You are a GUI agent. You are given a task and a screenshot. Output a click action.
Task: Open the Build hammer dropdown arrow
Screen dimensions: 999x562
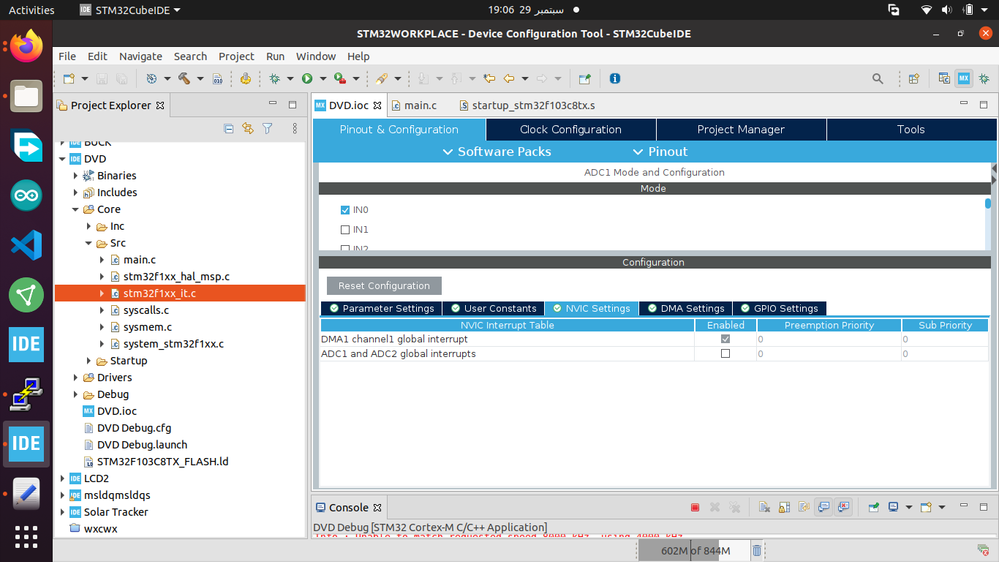pyautogui.click(x=200, y=78)
